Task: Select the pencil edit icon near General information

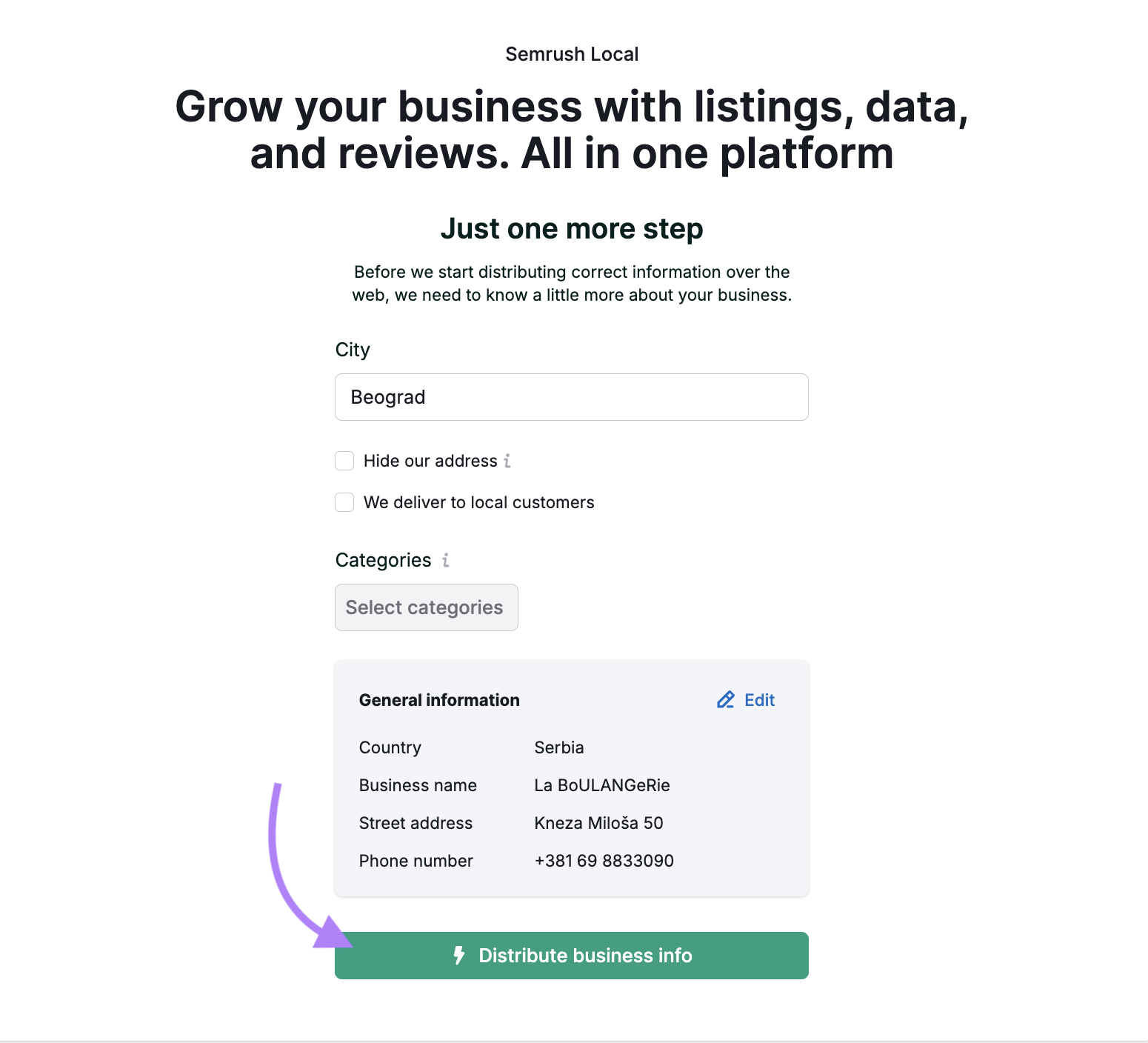Action: tap(725, 699)
